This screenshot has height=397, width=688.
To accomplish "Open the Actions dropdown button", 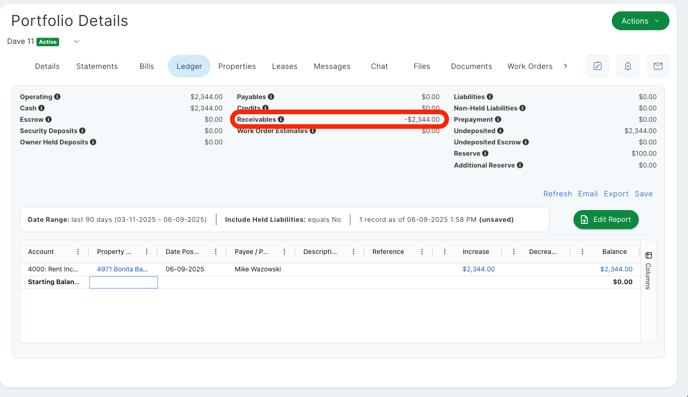I will pos(640,21).
